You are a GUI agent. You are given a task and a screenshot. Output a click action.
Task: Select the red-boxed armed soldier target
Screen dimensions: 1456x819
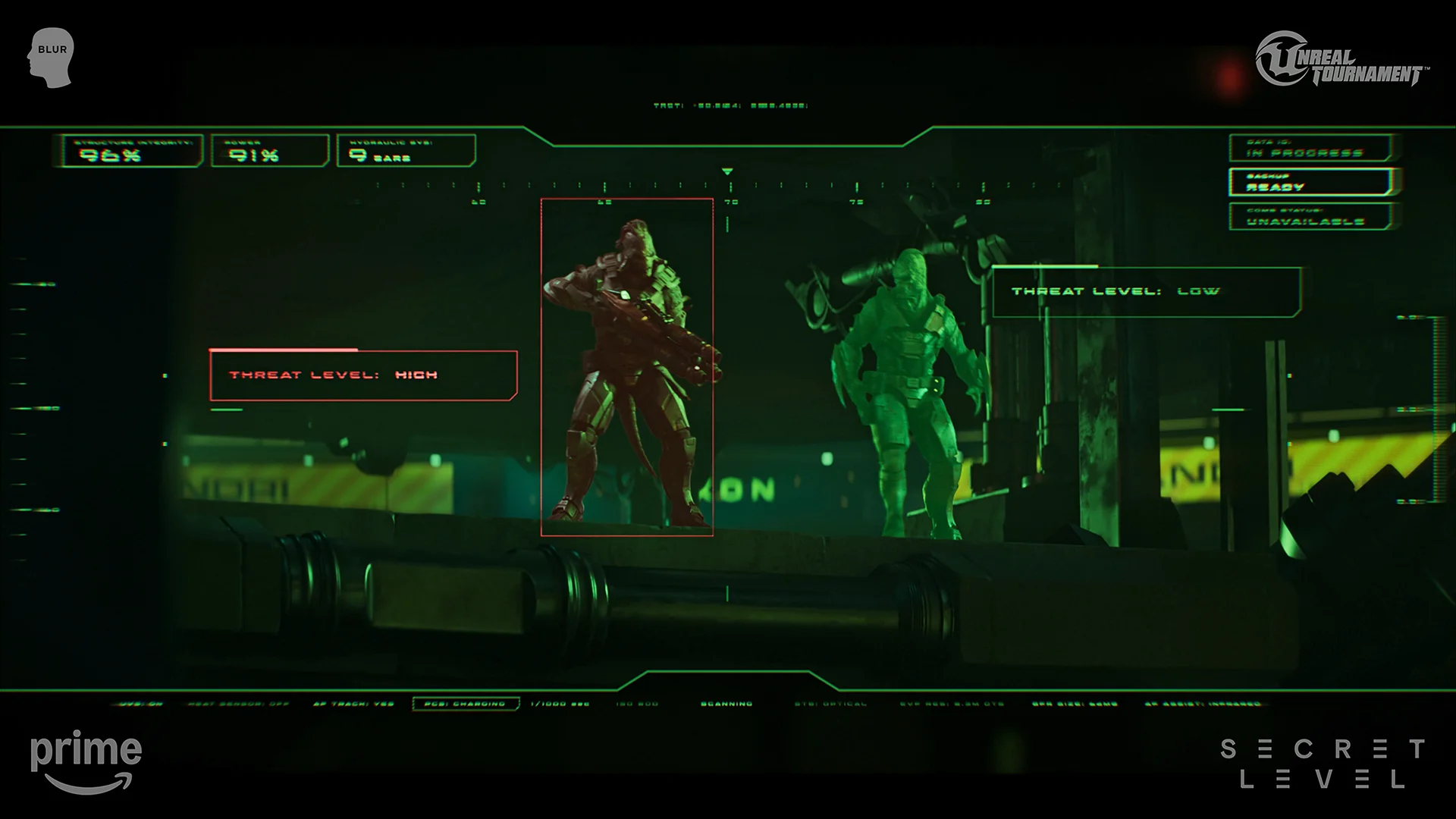626,367
